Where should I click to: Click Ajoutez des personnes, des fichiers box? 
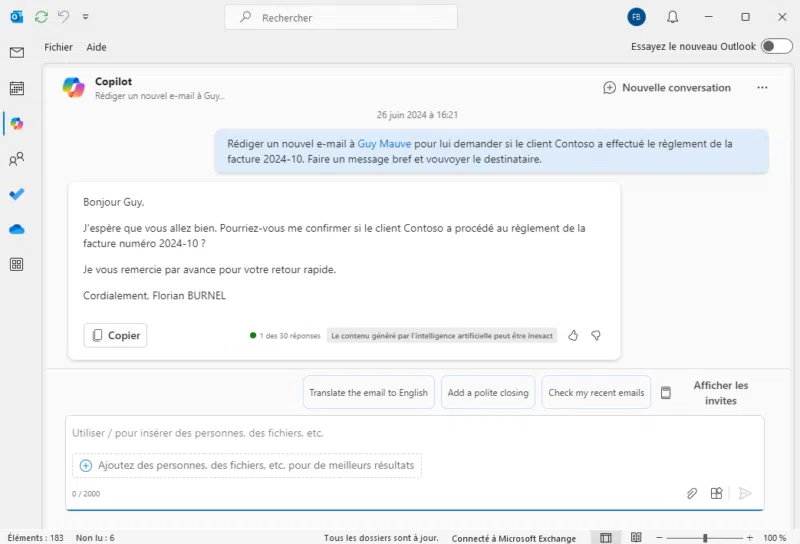(247, 465)
